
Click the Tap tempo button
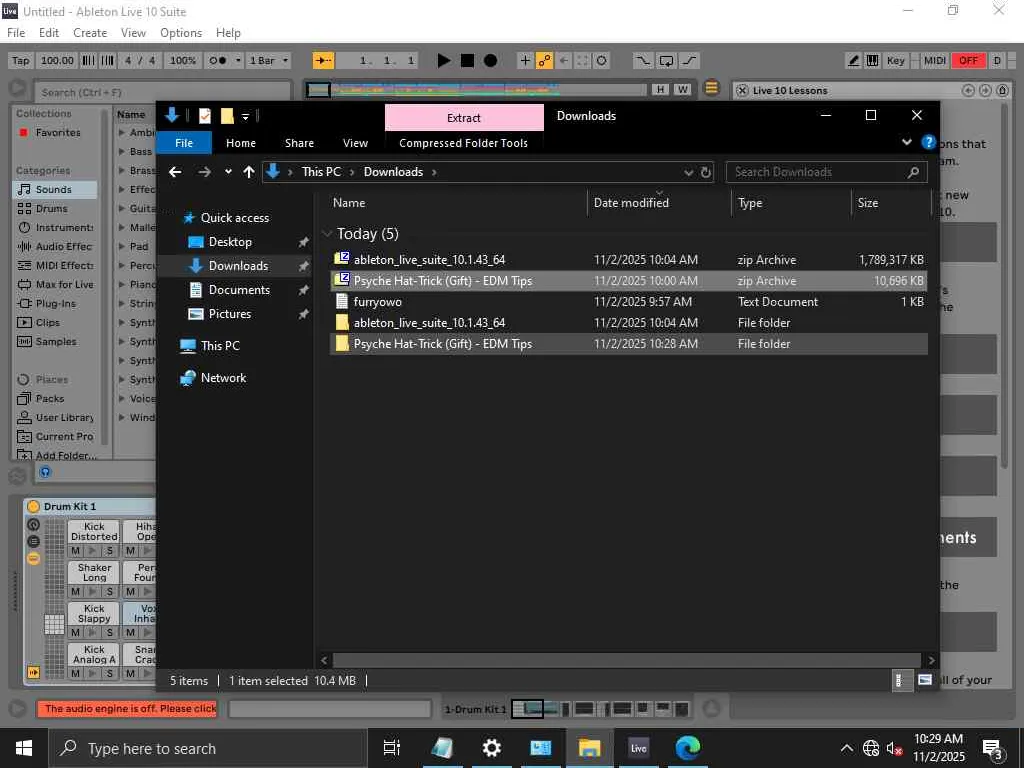[x=20, y=61]
